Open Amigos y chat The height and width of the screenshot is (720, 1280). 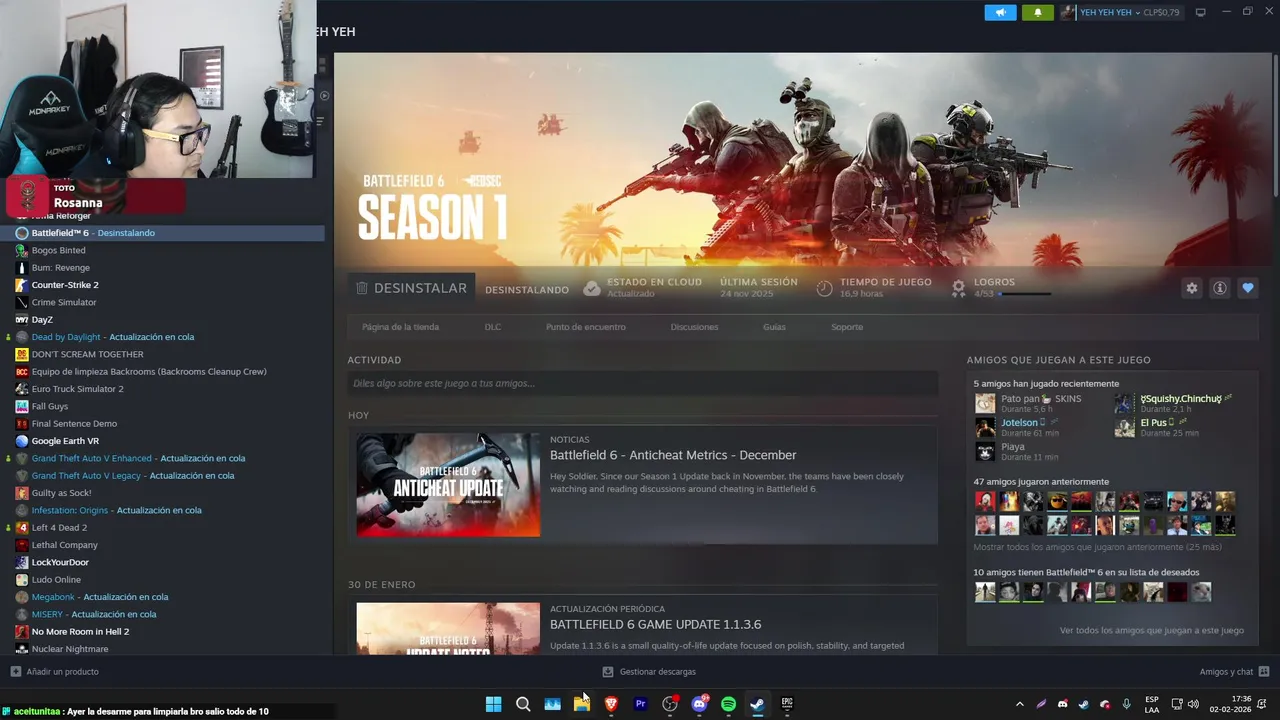pos(1235,672)
